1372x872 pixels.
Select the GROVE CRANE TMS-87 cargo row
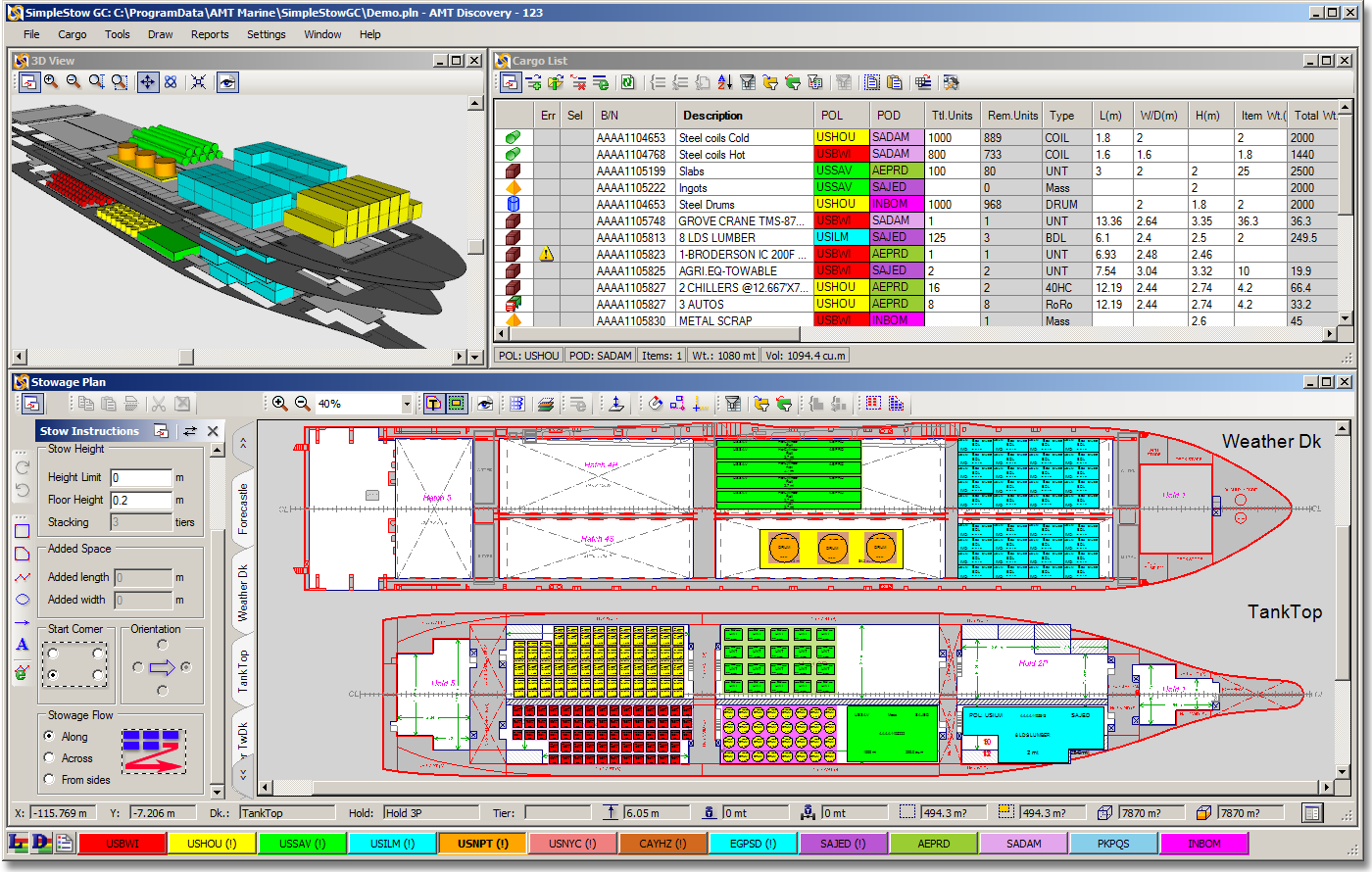pos(917,221)
